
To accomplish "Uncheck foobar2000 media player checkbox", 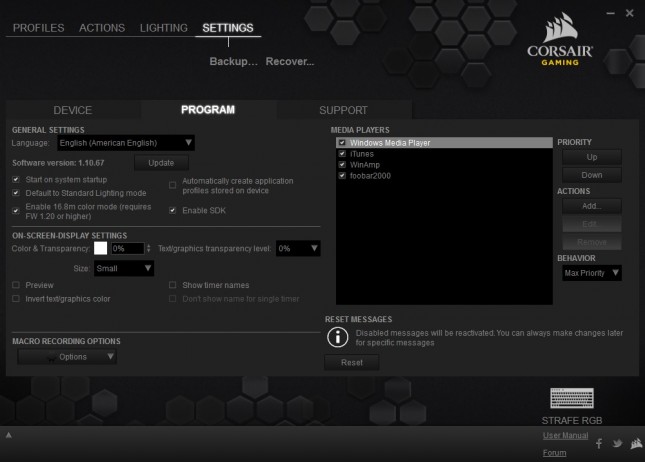I will 342,175.
